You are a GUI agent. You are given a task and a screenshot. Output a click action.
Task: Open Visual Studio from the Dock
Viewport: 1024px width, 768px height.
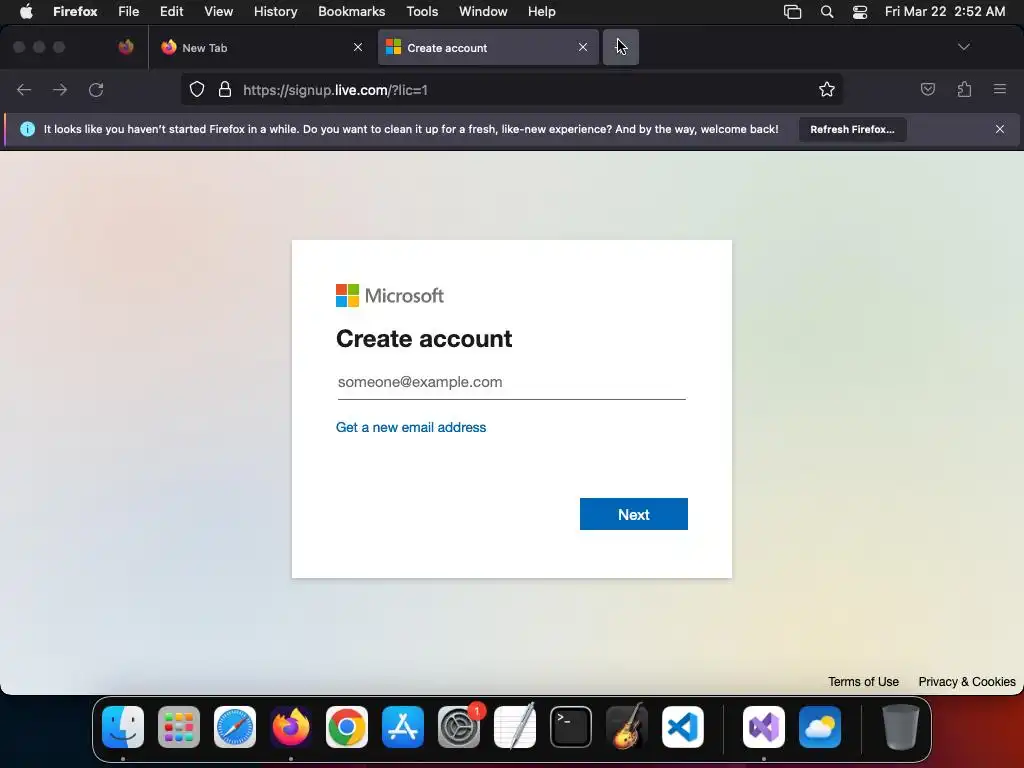pos(764,727)
